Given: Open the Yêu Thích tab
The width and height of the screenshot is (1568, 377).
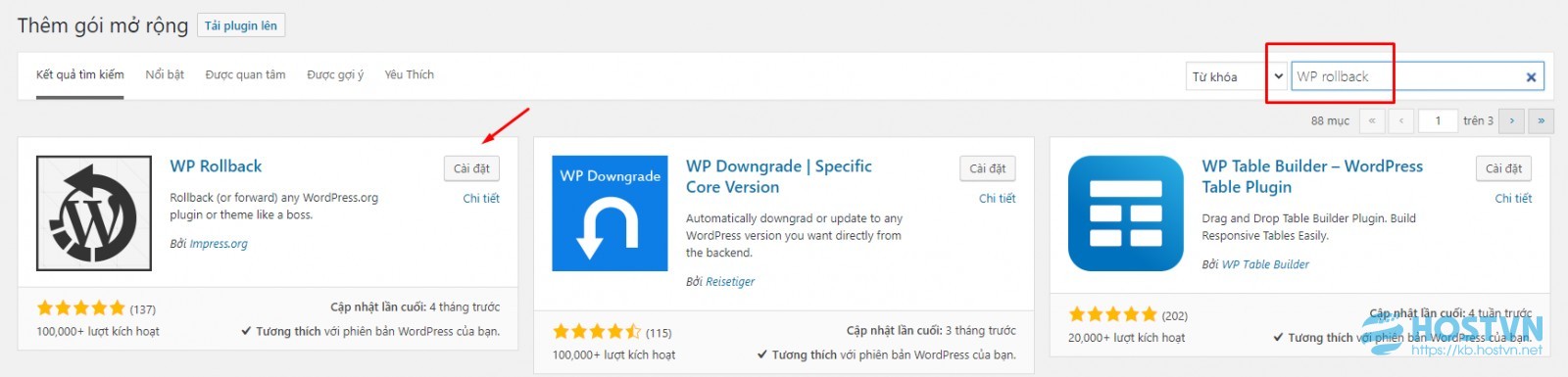Looking at the screenshot, I should point(409,74).
